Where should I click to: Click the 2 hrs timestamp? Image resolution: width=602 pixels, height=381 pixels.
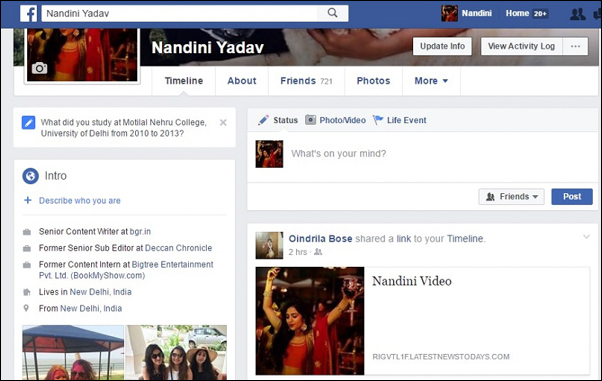point(298,252)
